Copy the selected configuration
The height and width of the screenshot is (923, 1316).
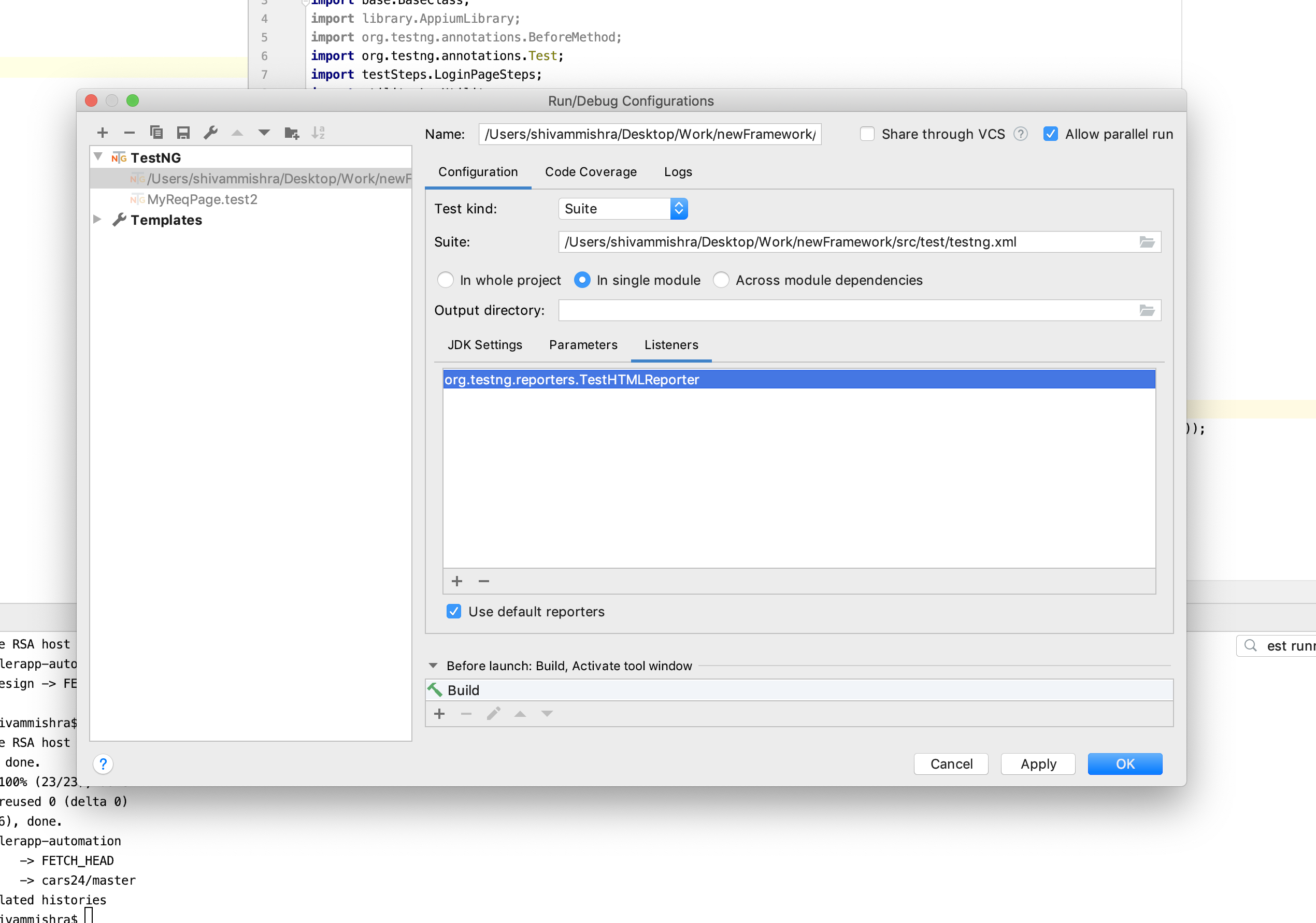pos(156,133)
